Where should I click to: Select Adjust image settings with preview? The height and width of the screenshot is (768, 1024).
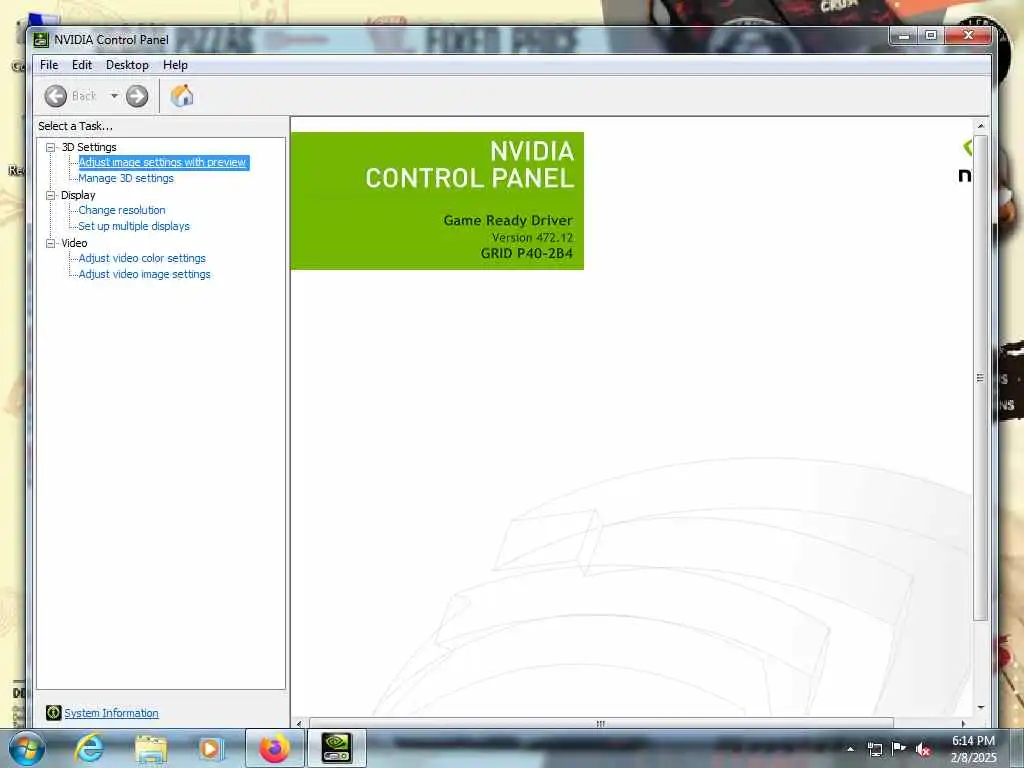pyautogui.click(x=163, y=163)
